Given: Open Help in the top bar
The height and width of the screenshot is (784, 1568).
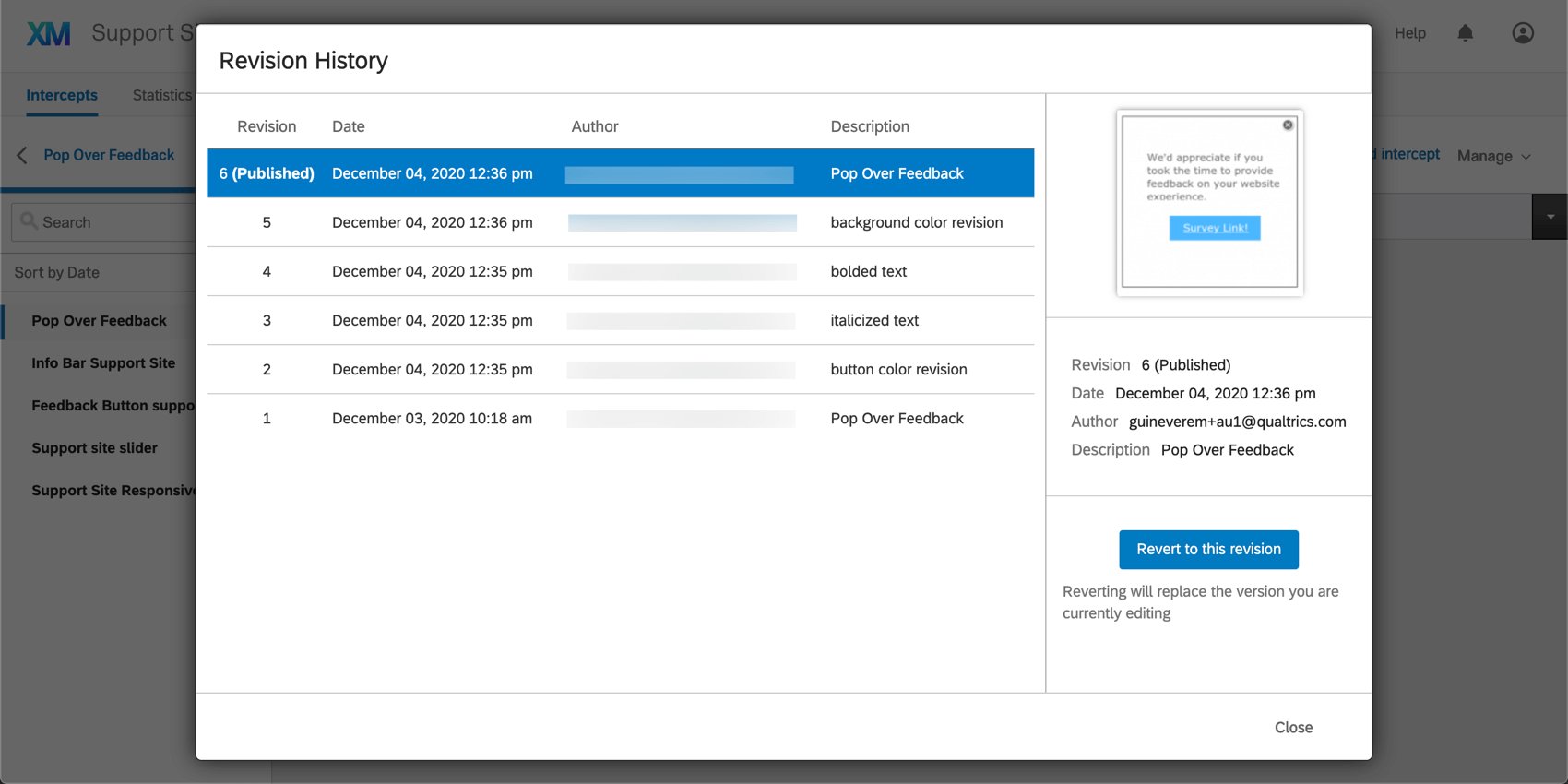Looking at the screenshot, I should click(x=1409, y=33).
